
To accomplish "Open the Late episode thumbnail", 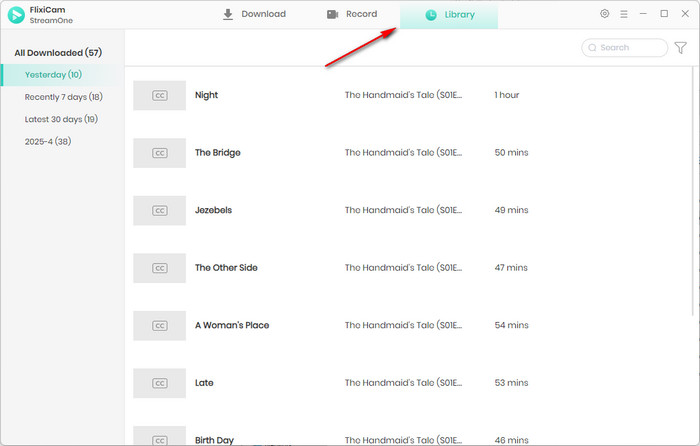I will (x=159, y=383).
